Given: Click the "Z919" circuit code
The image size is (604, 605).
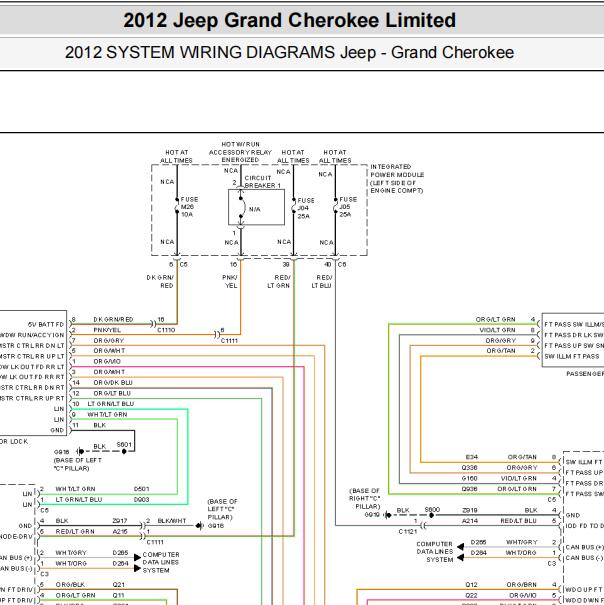Looking at the screenshot, I should pos(470,510).
